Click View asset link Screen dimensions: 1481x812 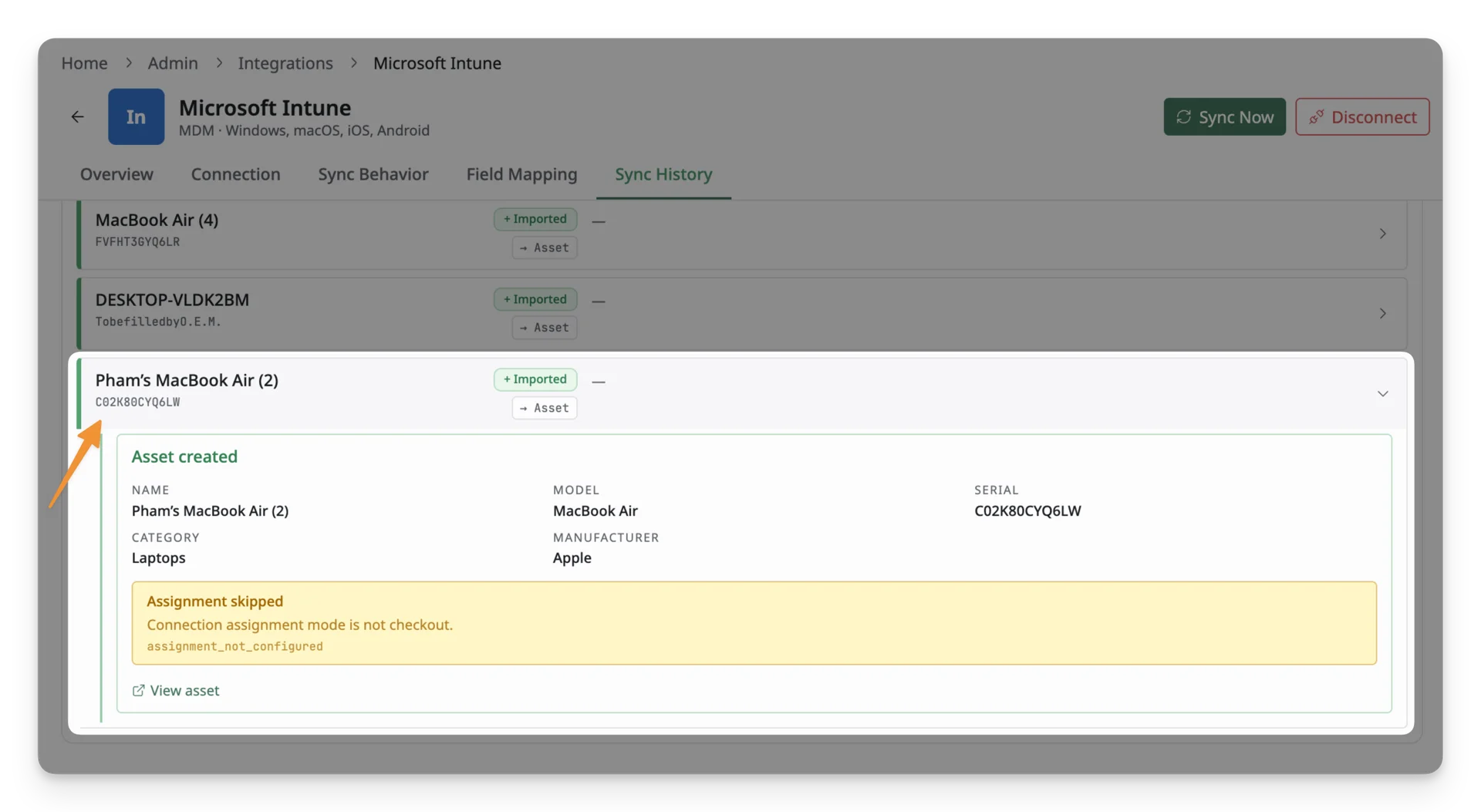tap(184, 691)
